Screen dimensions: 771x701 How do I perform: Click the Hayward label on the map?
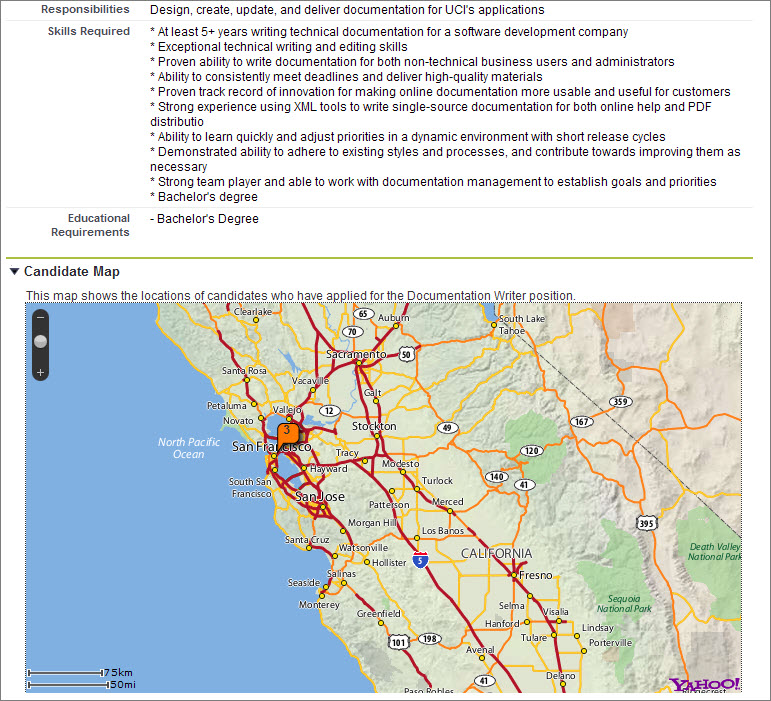pos(328,468)
